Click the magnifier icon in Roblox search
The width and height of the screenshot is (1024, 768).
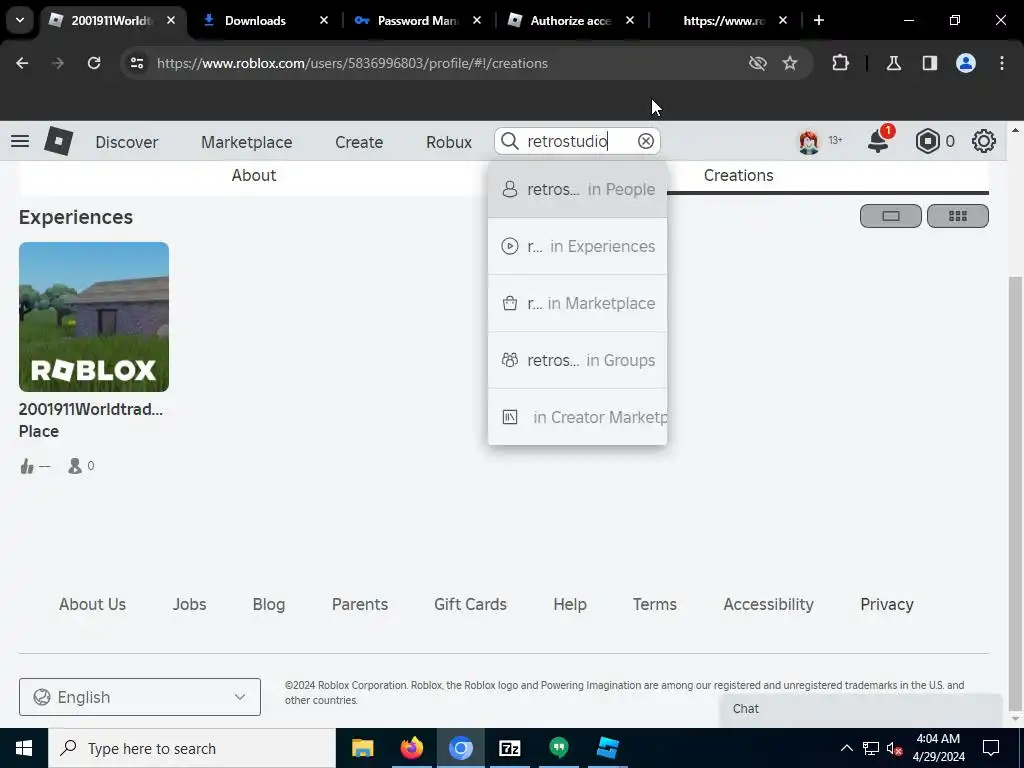[509, 141]
